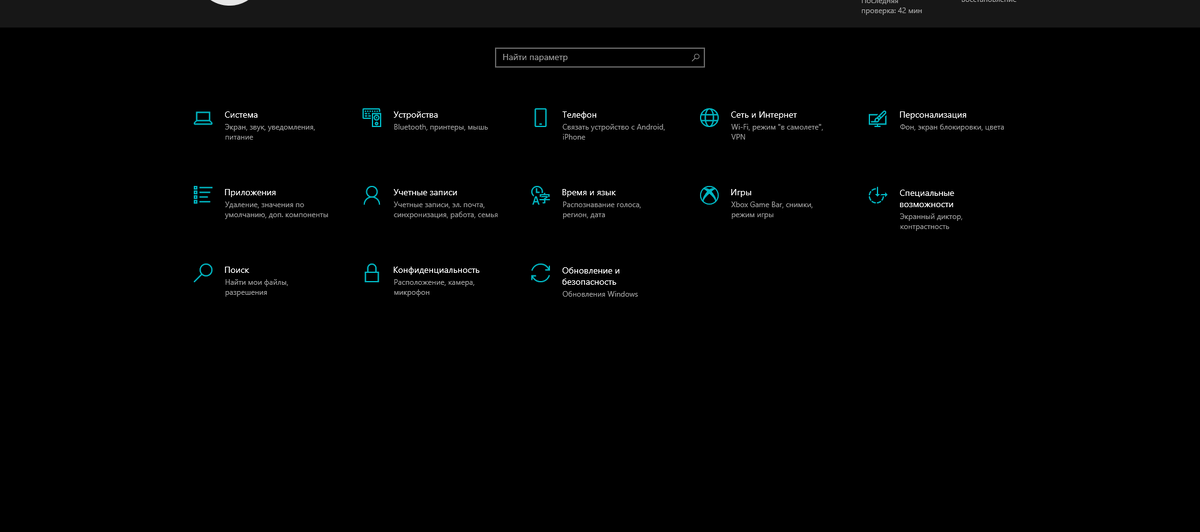Click text 'Обновления Windows'

tap(600, 294)
